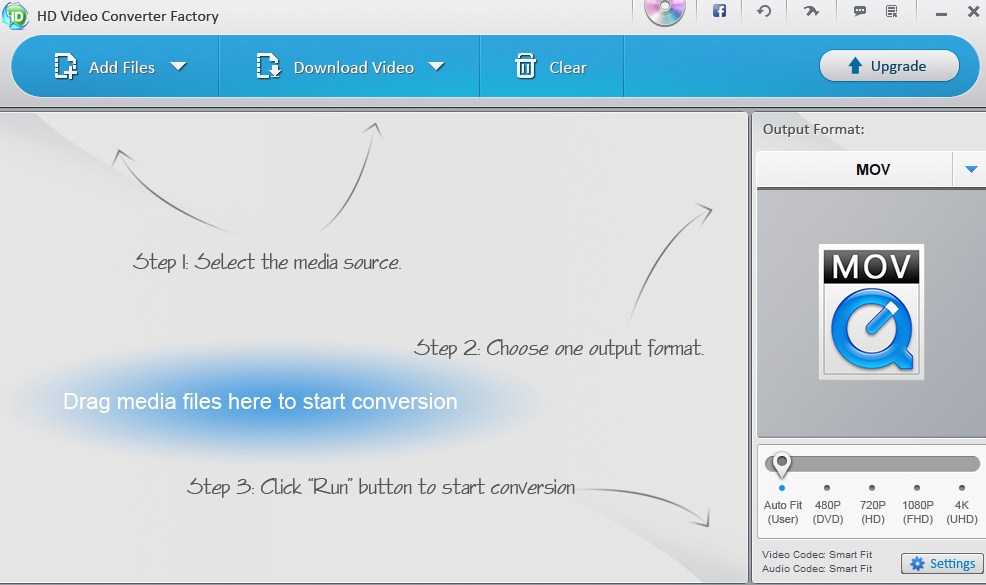Click the resolution slider handle
The image size is (986, 585).
point(782,464)
